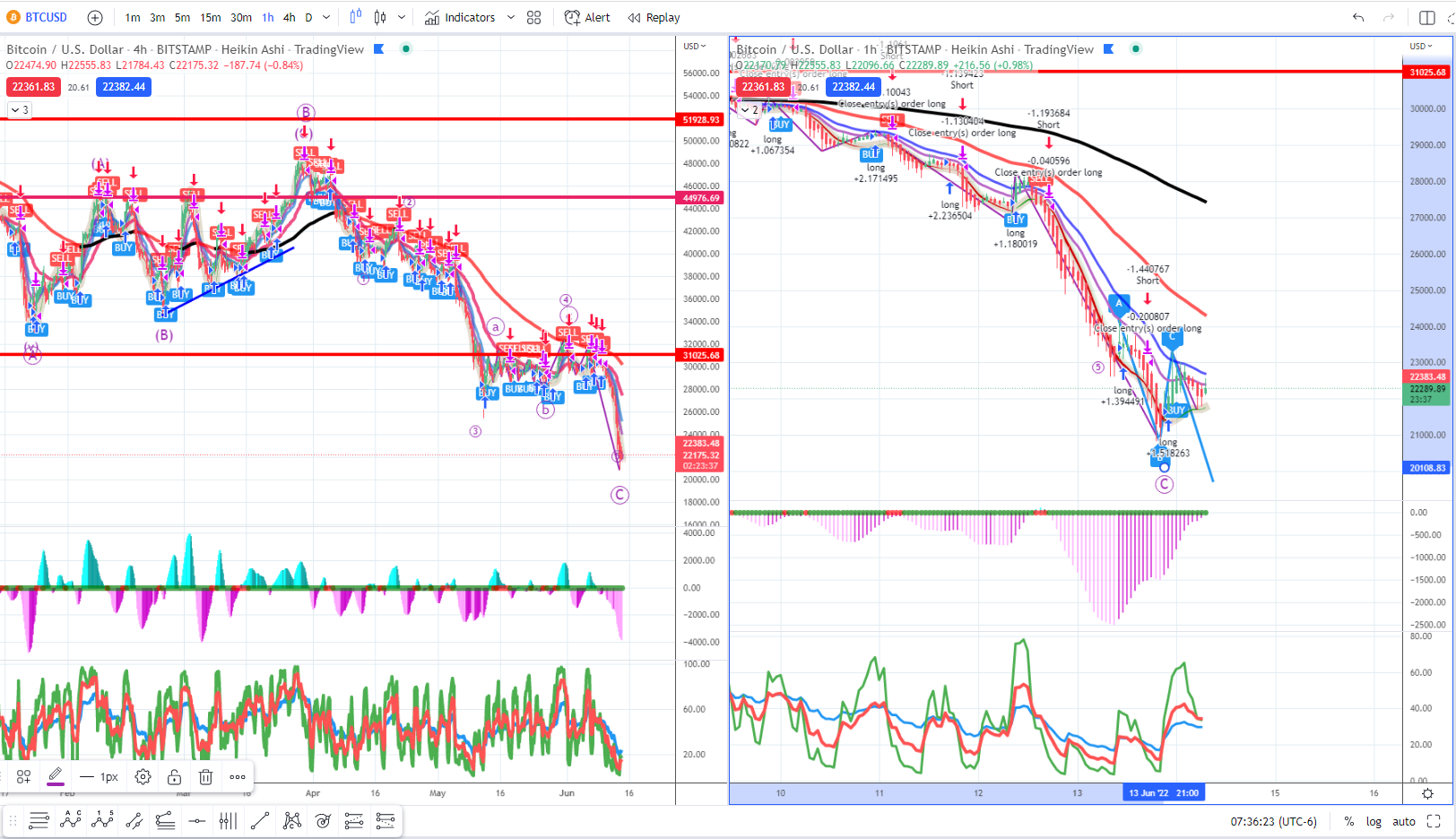Select Elliott impulse wave 12345 tool
1456x839 pixels.
(102, 820)
